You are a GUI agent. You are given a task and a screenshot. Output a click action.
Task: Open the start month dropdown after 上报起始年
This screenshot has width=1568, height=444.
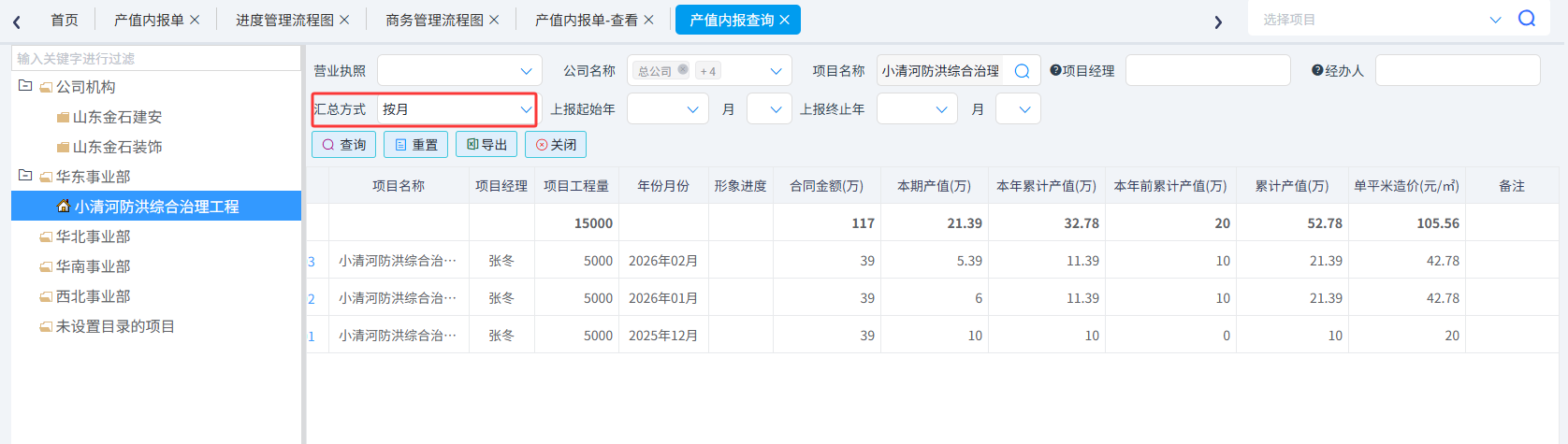[769, 109]
